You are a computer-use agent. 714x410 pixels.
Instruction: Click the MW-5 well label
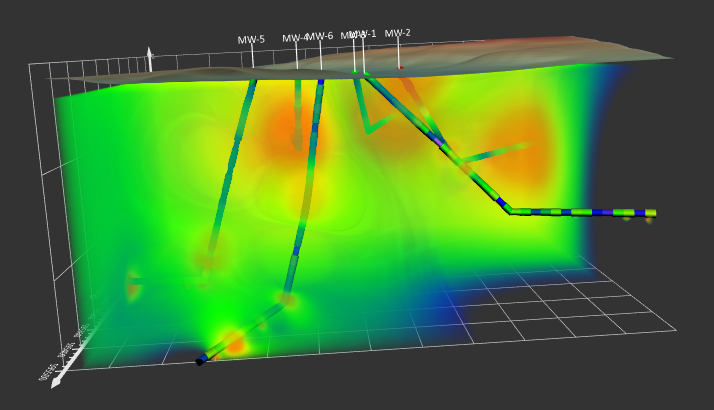[x=251, y=40]
